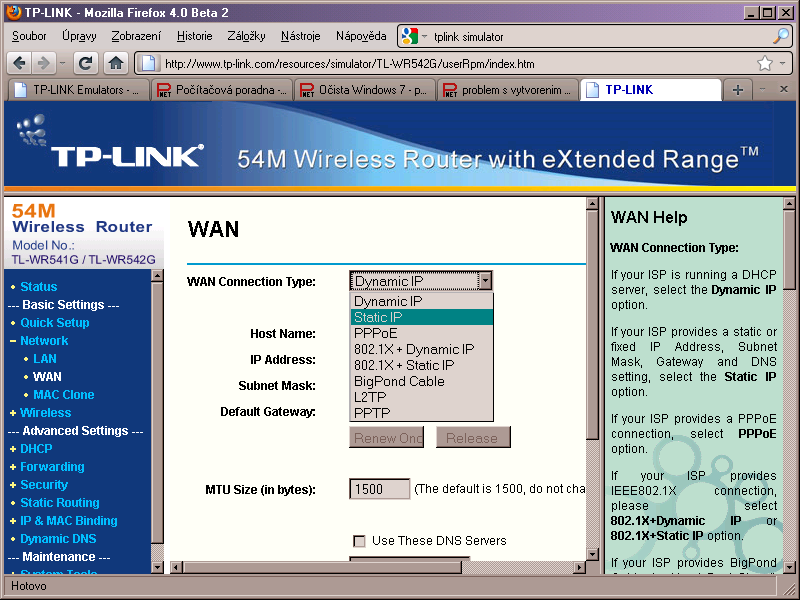This screenshot has height=600, width=800.
Task: Click the Reload page icon
Action: pos(86,63)
